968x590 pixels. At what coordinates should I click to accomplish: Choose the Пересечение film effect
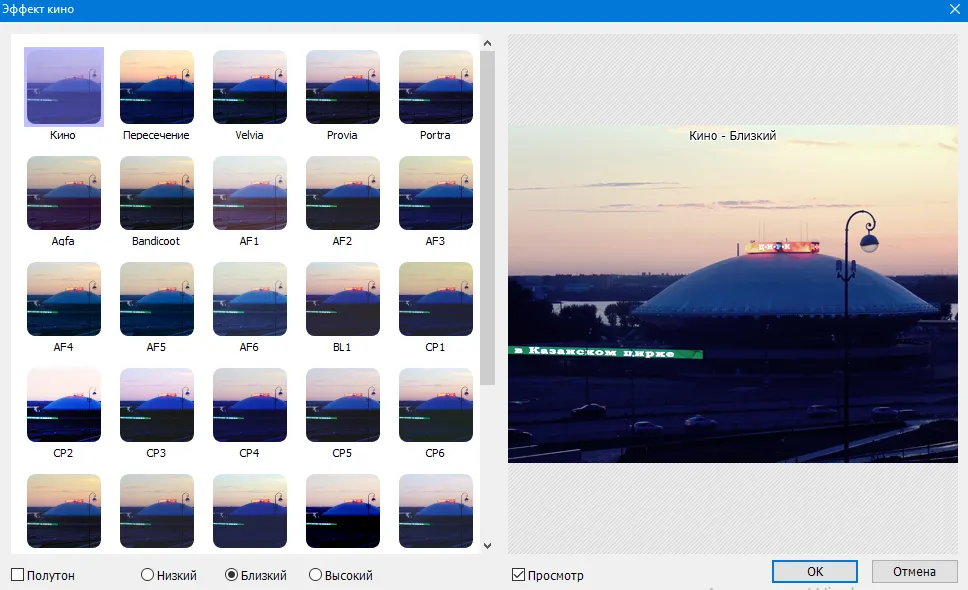click(157, 87)
